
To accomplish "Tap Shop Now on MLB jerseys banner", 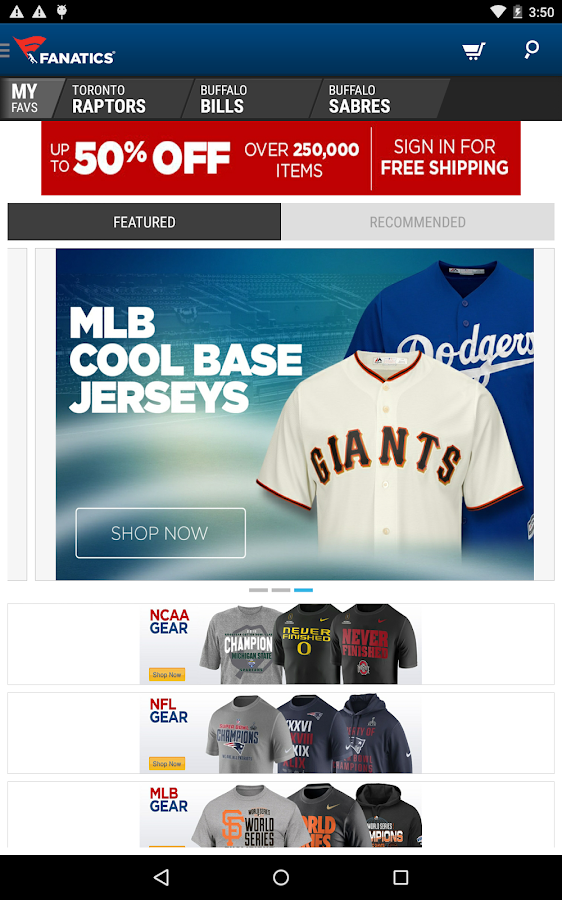I will (x=160, y=533).
